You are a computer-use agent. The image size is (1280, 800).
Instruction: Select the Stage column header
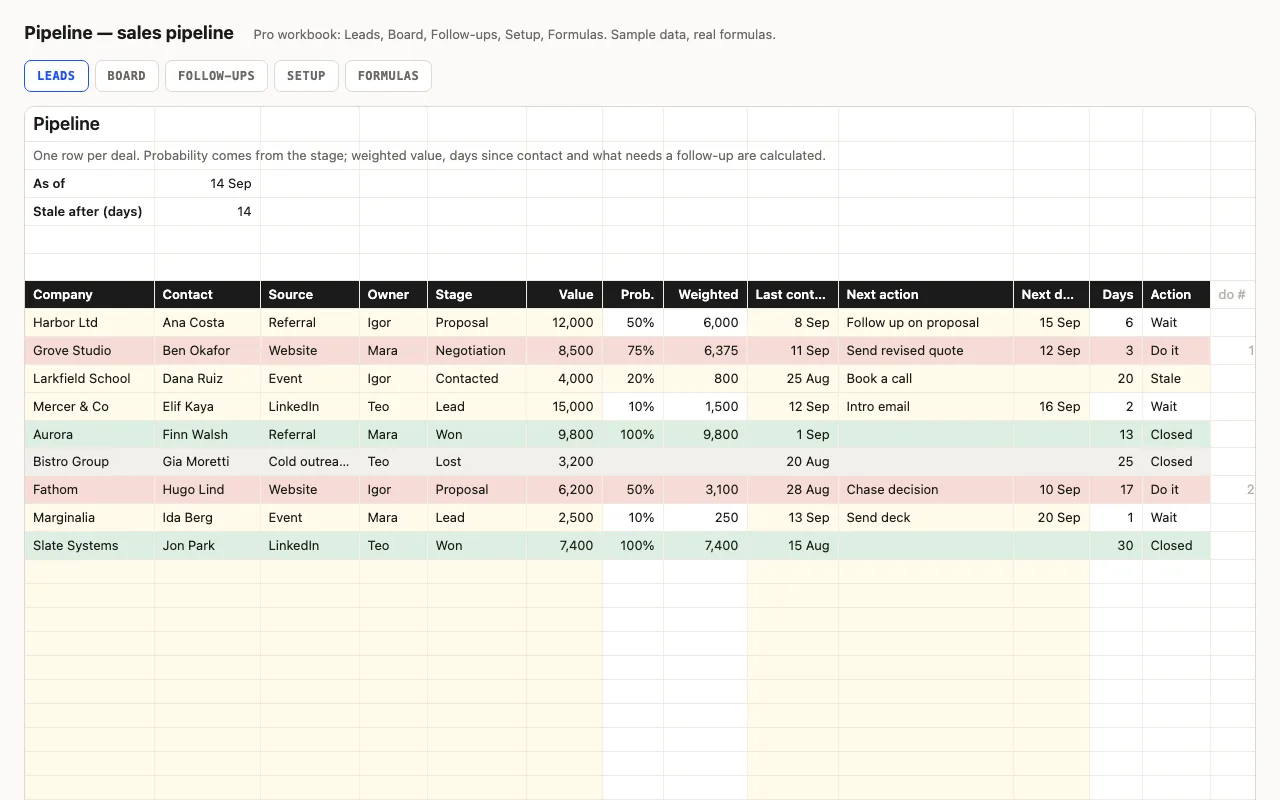click(x=477, y=295)
